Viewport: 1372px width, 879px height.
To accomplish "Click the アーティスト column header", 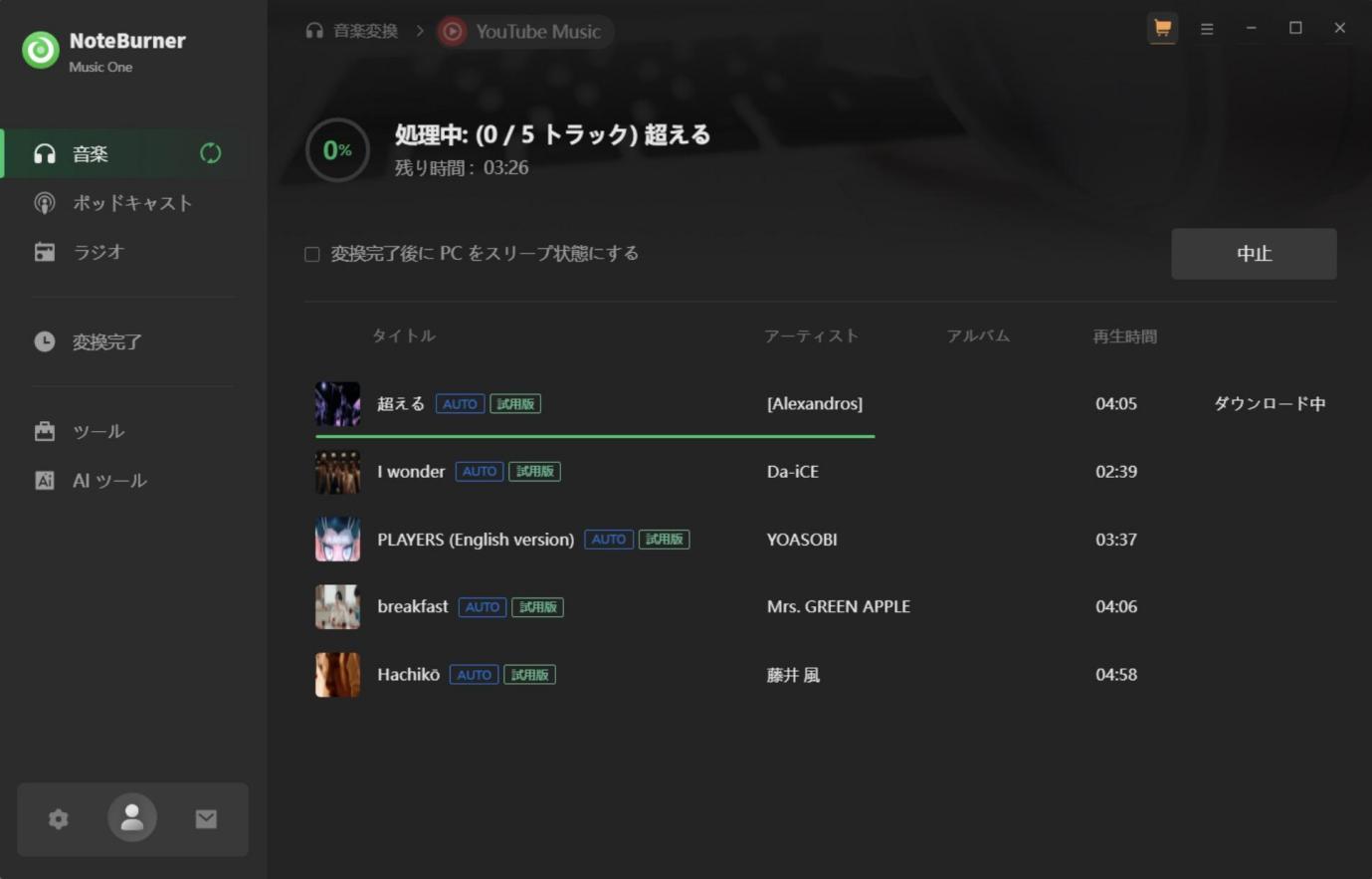I will (811, 336).
